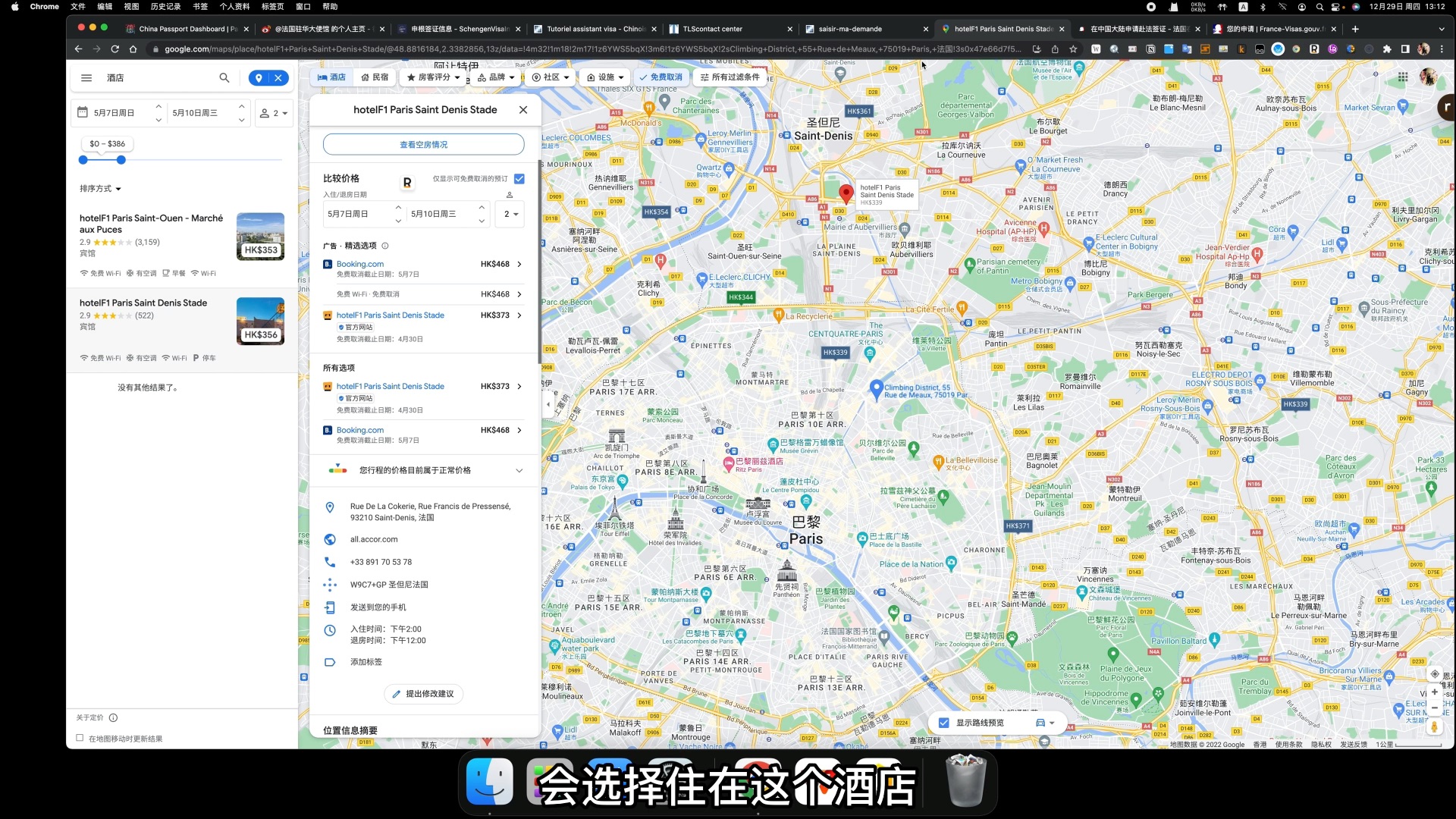Switch to China Passport Dashboard tab
The height and width of the screenshot is (819, 1456).
pos(187,29)
